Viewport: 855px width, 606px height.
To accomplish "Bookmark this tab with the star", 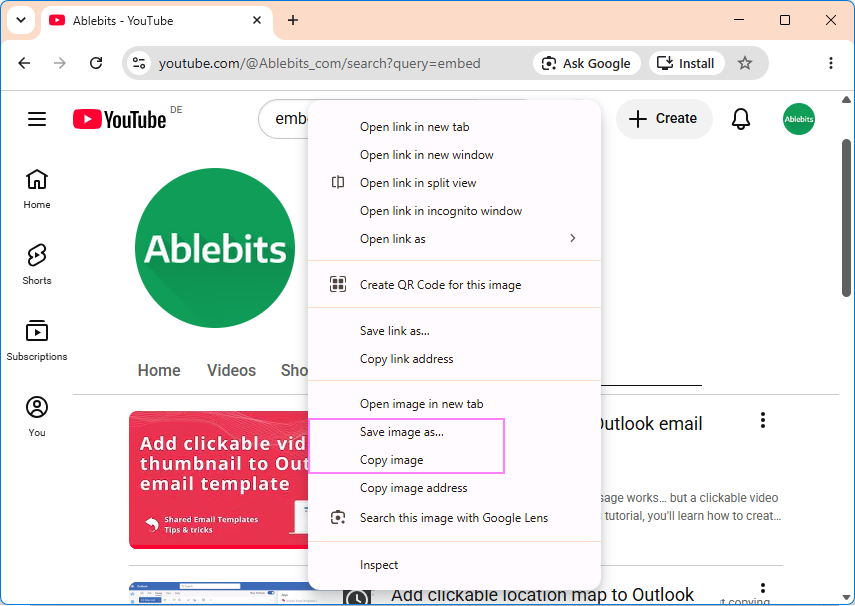I will pos(745,63).
